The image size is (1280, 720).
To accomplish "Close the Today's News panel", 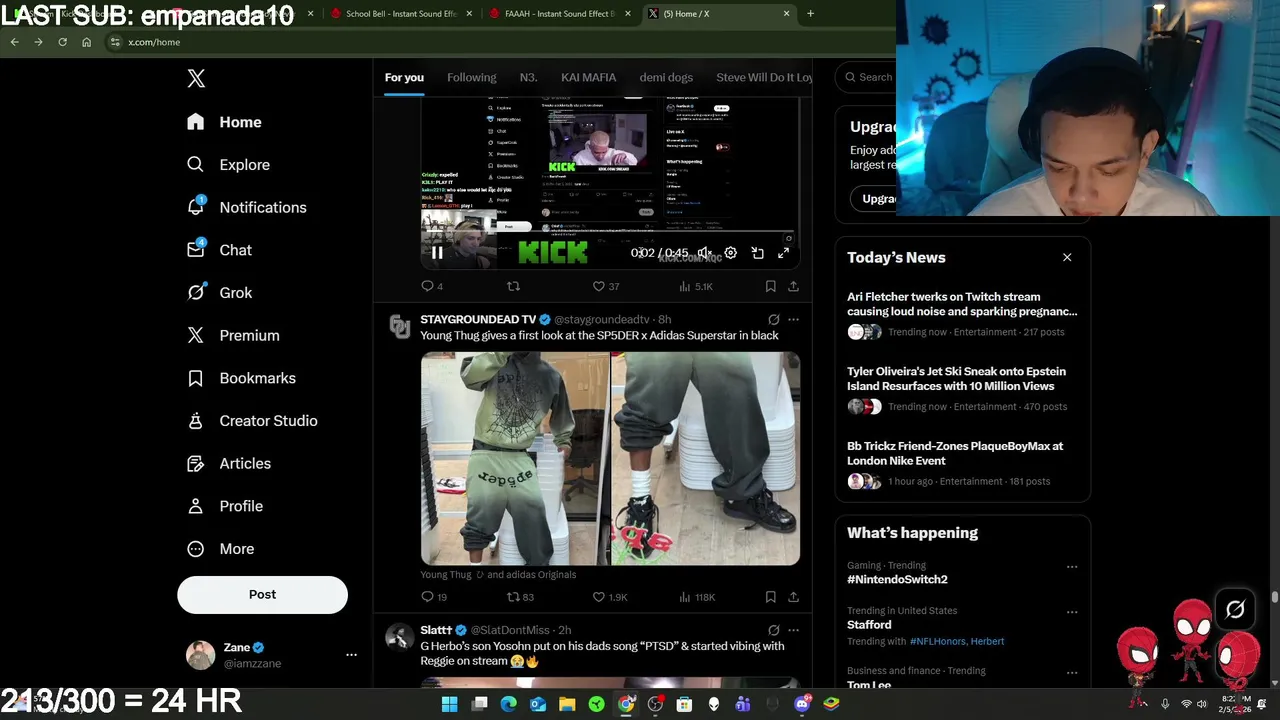I will coord(1067,258).
